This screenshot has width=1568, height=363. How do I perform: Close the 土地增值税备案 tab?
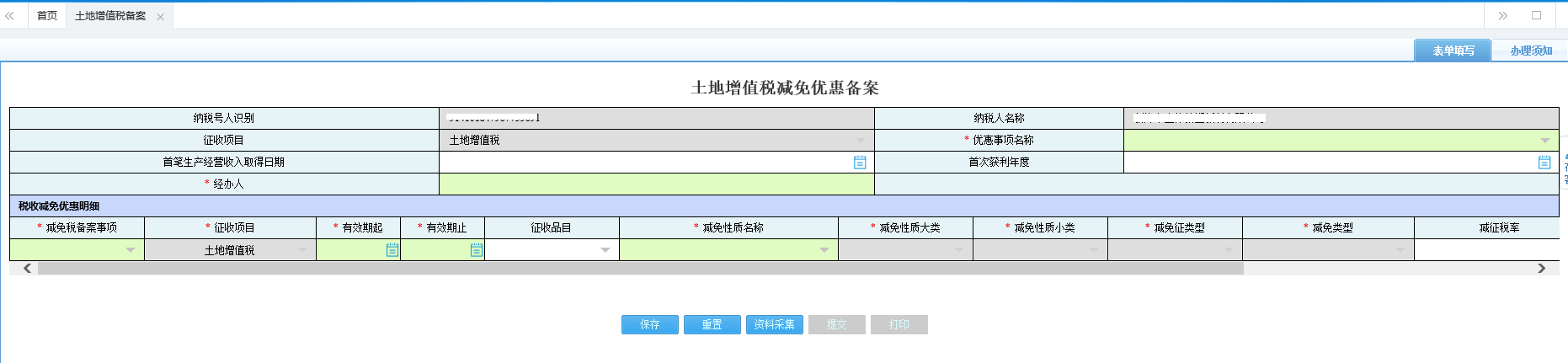pos(160,17)
